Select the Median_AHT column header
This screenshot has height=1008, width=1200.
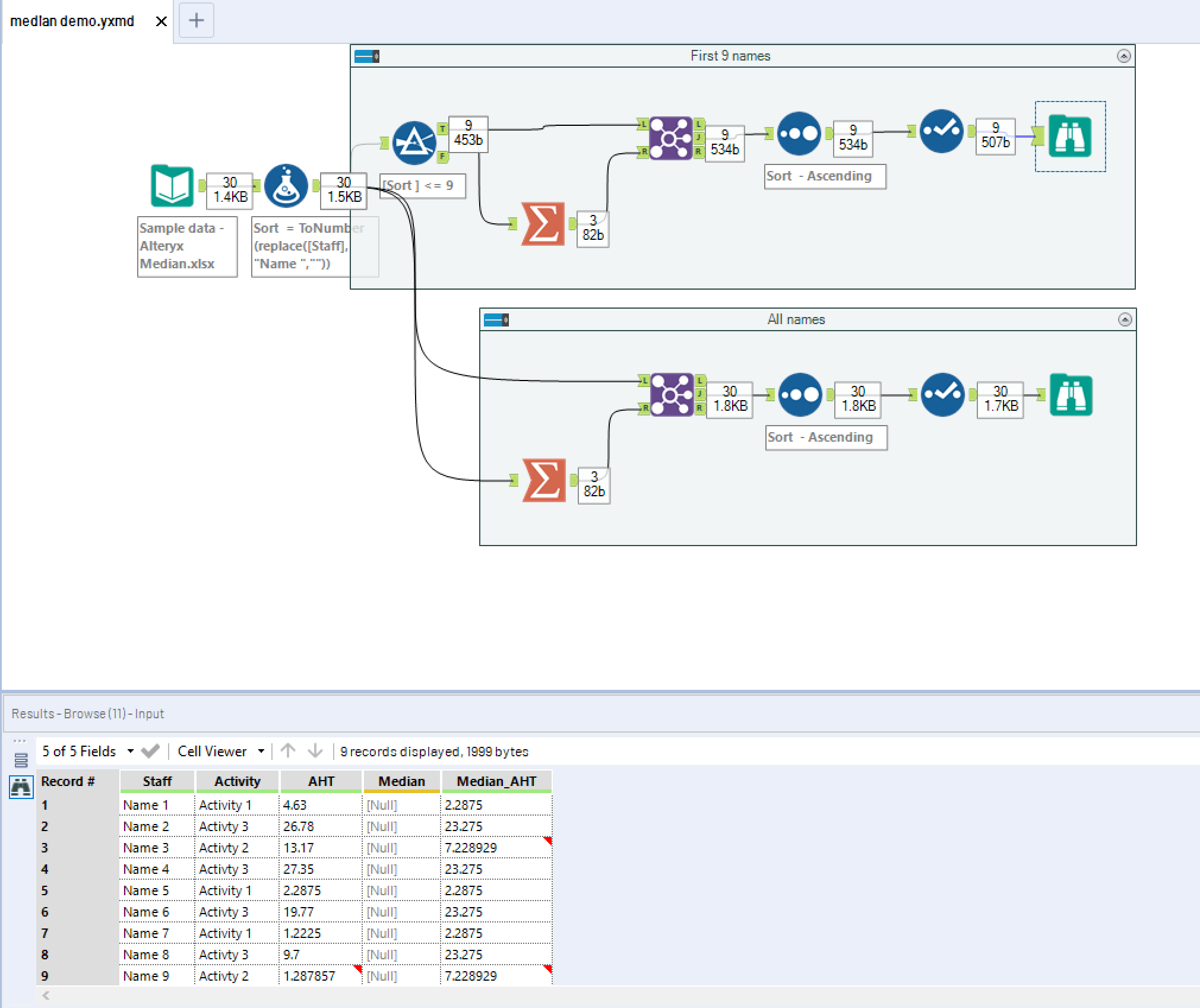(496, 781)
